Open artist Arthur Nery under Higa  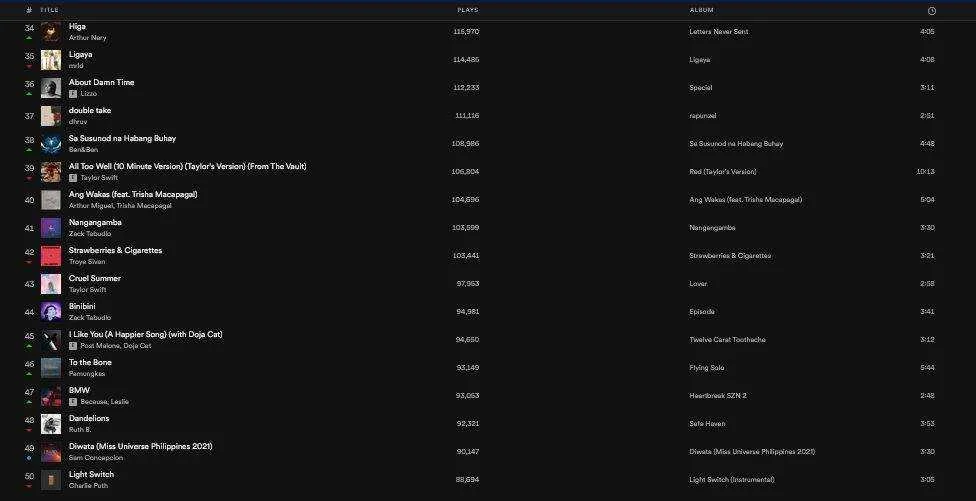pos(88,37)
